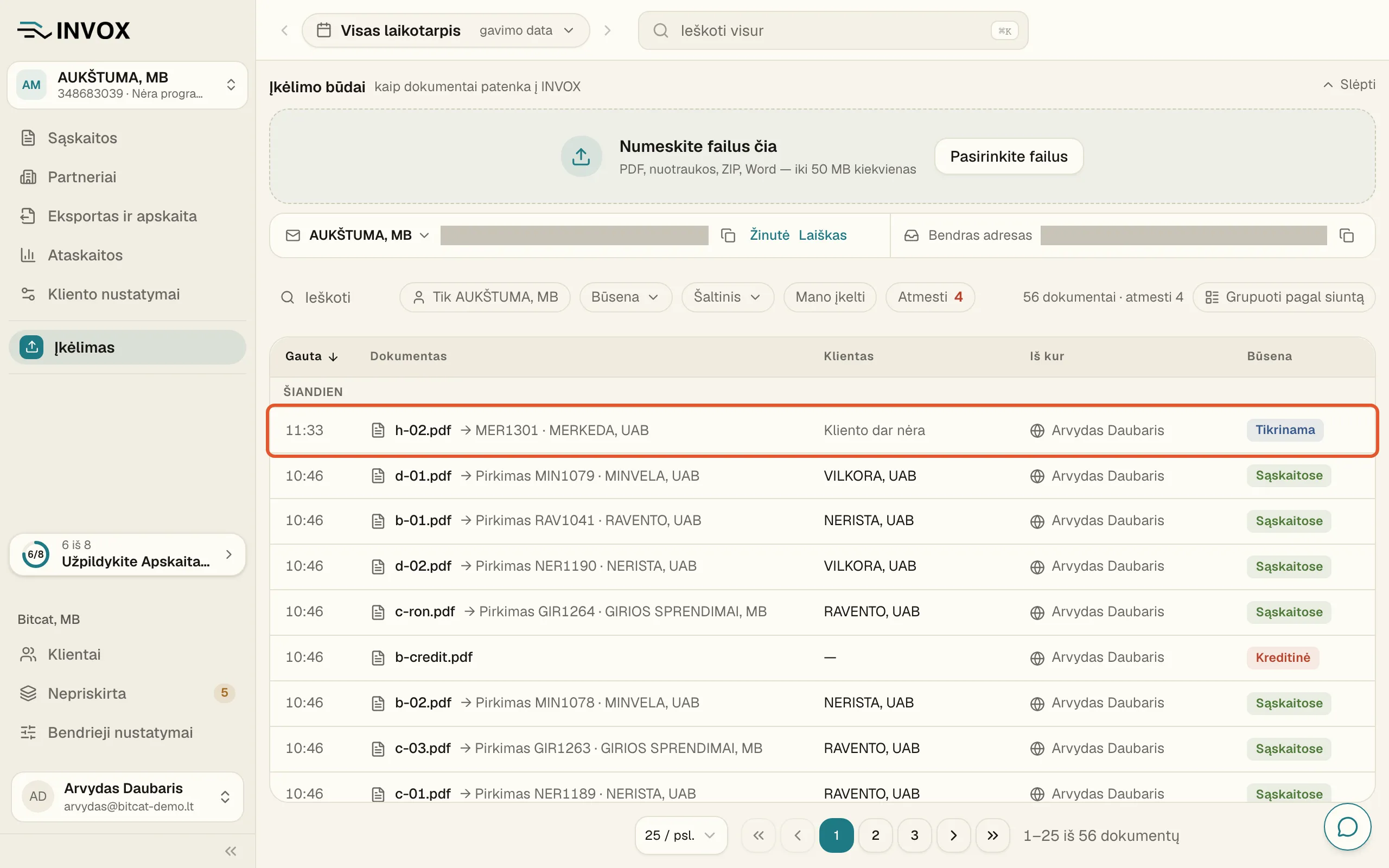Collapse the sidebar with double-chevron icon

[231, 851]
